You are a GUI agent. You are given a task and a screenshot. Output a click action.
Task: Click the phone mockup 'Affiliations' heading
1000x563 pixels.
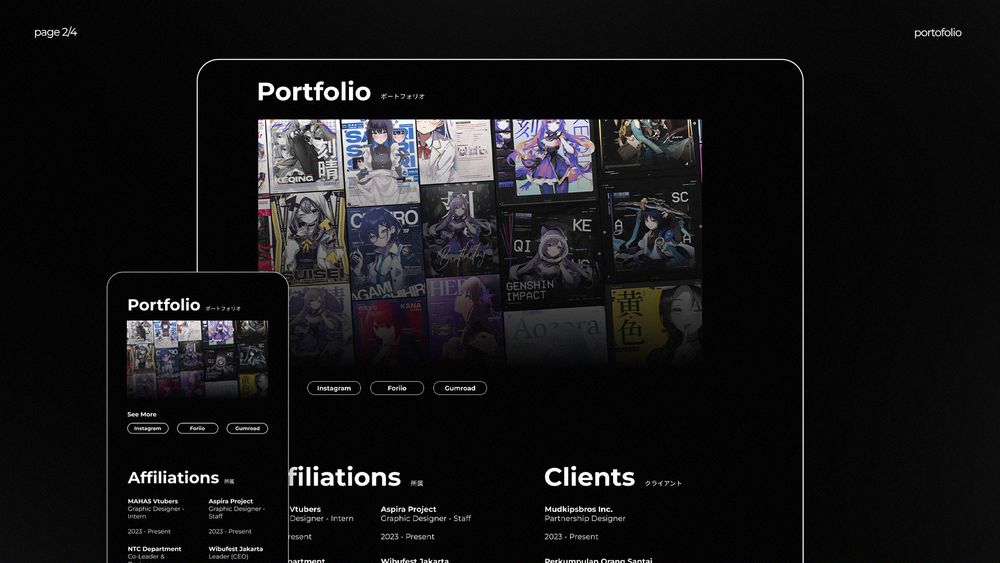173,478
